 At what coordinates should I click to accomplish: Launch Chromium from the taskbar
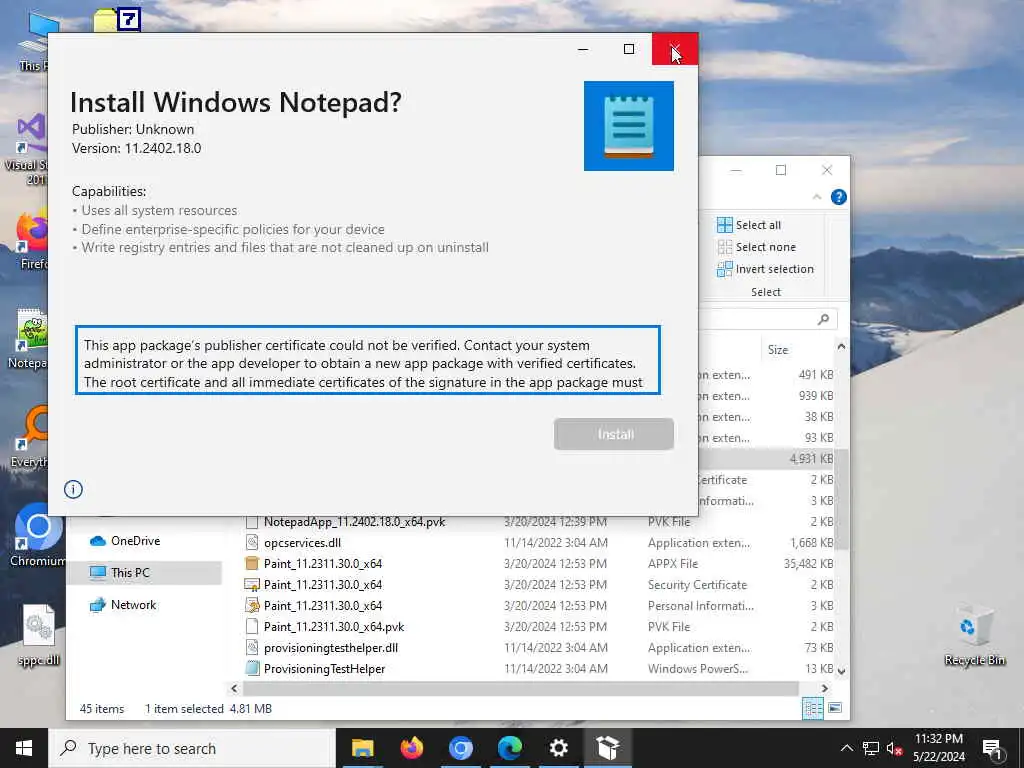point(460,748)
